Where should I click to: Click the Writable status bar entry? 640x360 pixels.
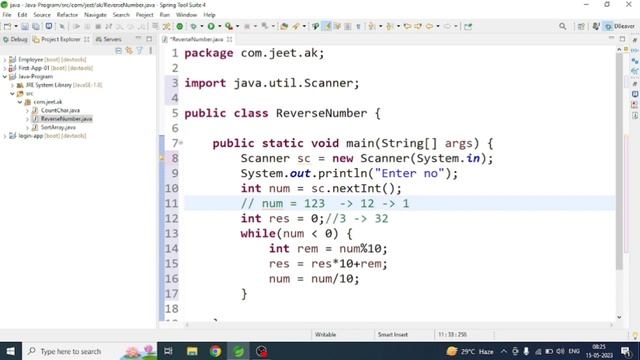click(325, 335)
